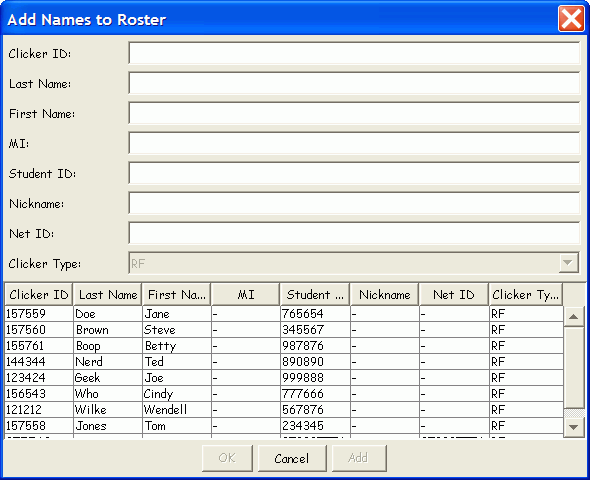Viewport: 590px width, 480px height.
Task: Click the Wendell first name cell
Action: coord(177,410)
